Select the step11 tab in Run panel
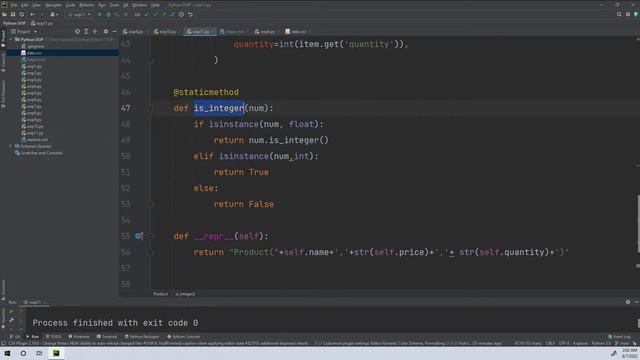Image resolution: width=640 pixels, height=360 pixels. click(33, 302)
